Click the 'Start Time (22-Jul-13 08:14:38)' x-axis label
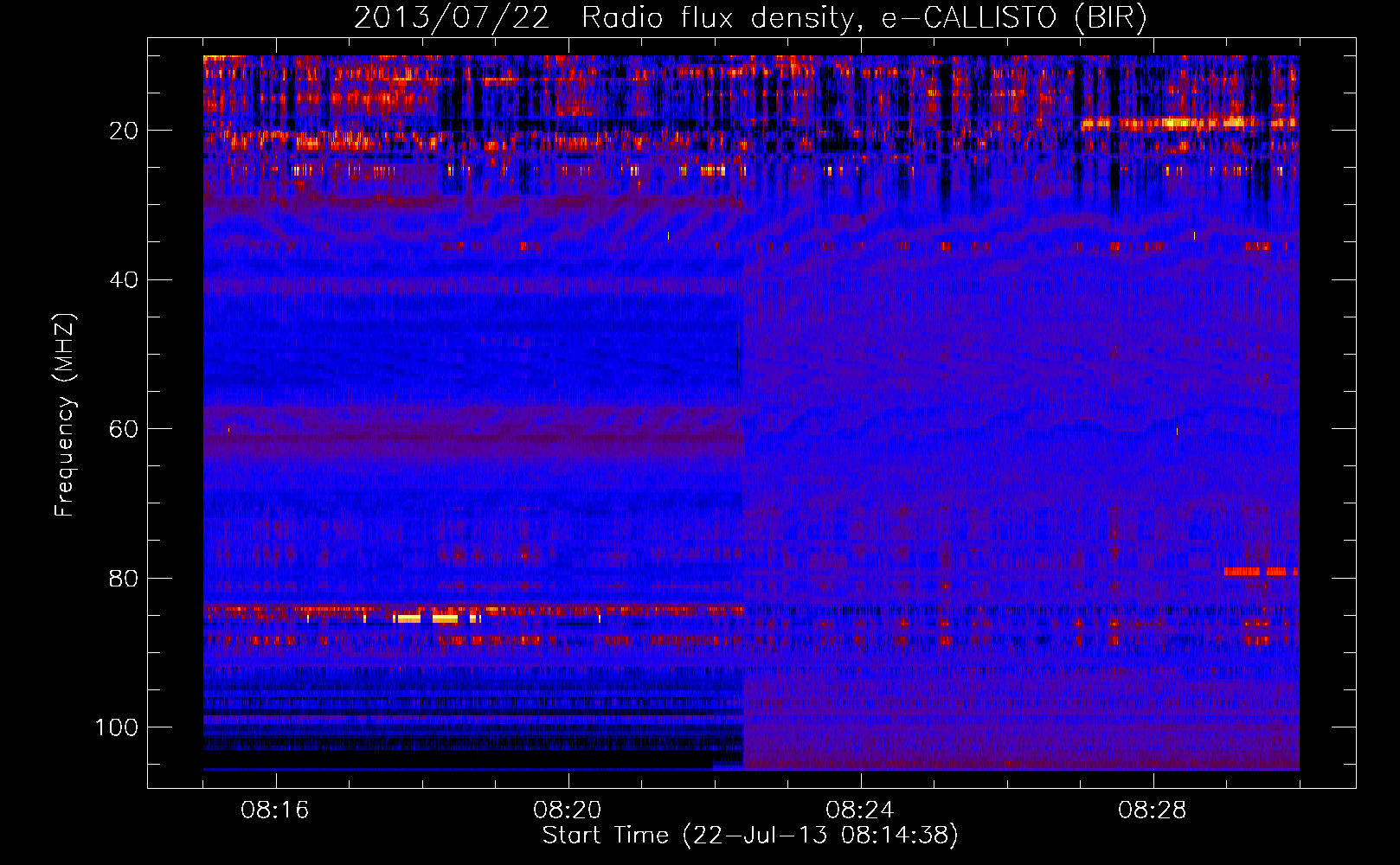 (750, 836)
